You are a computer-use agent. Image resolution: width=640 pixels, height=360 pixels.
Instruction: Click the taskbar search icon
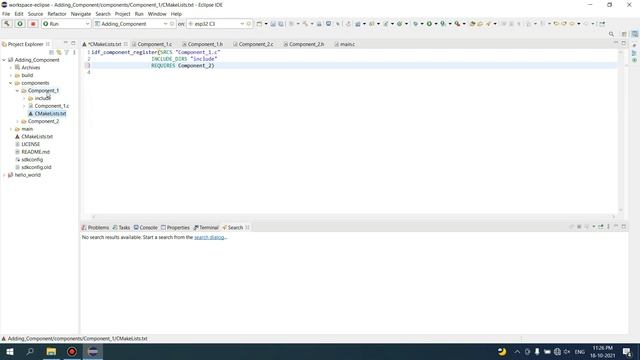(30, 351)
